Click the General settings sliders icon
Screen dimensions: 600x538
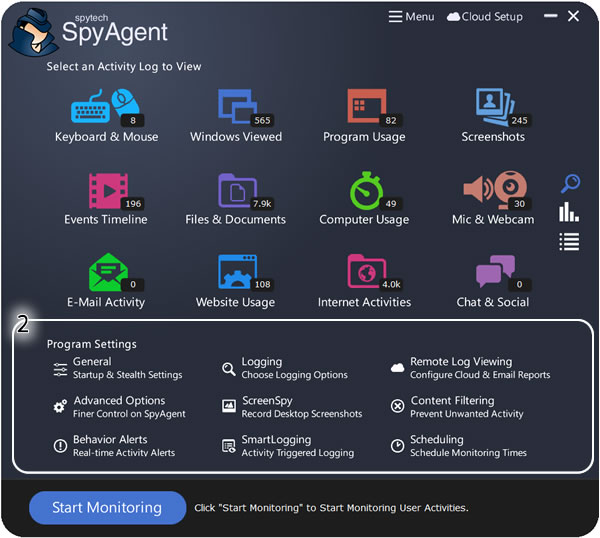(60, 369)
